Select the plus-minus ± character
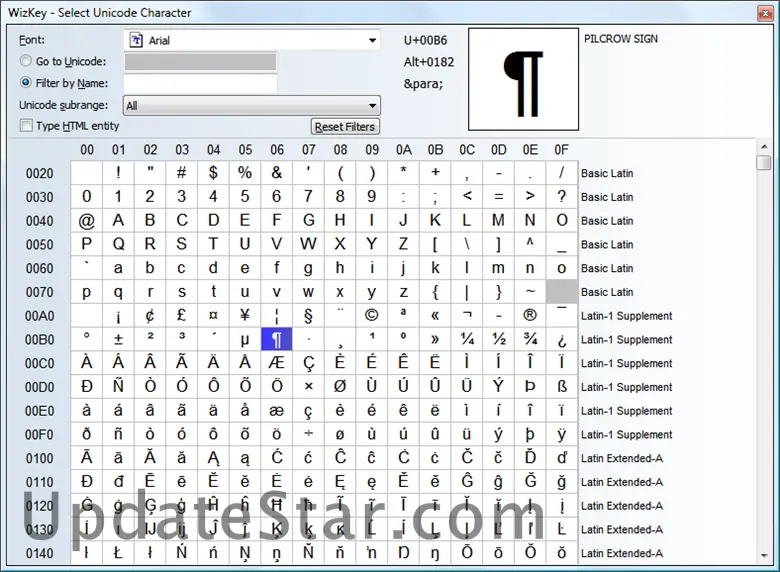The width and height of the screenshot is (780, 572). 118,339
